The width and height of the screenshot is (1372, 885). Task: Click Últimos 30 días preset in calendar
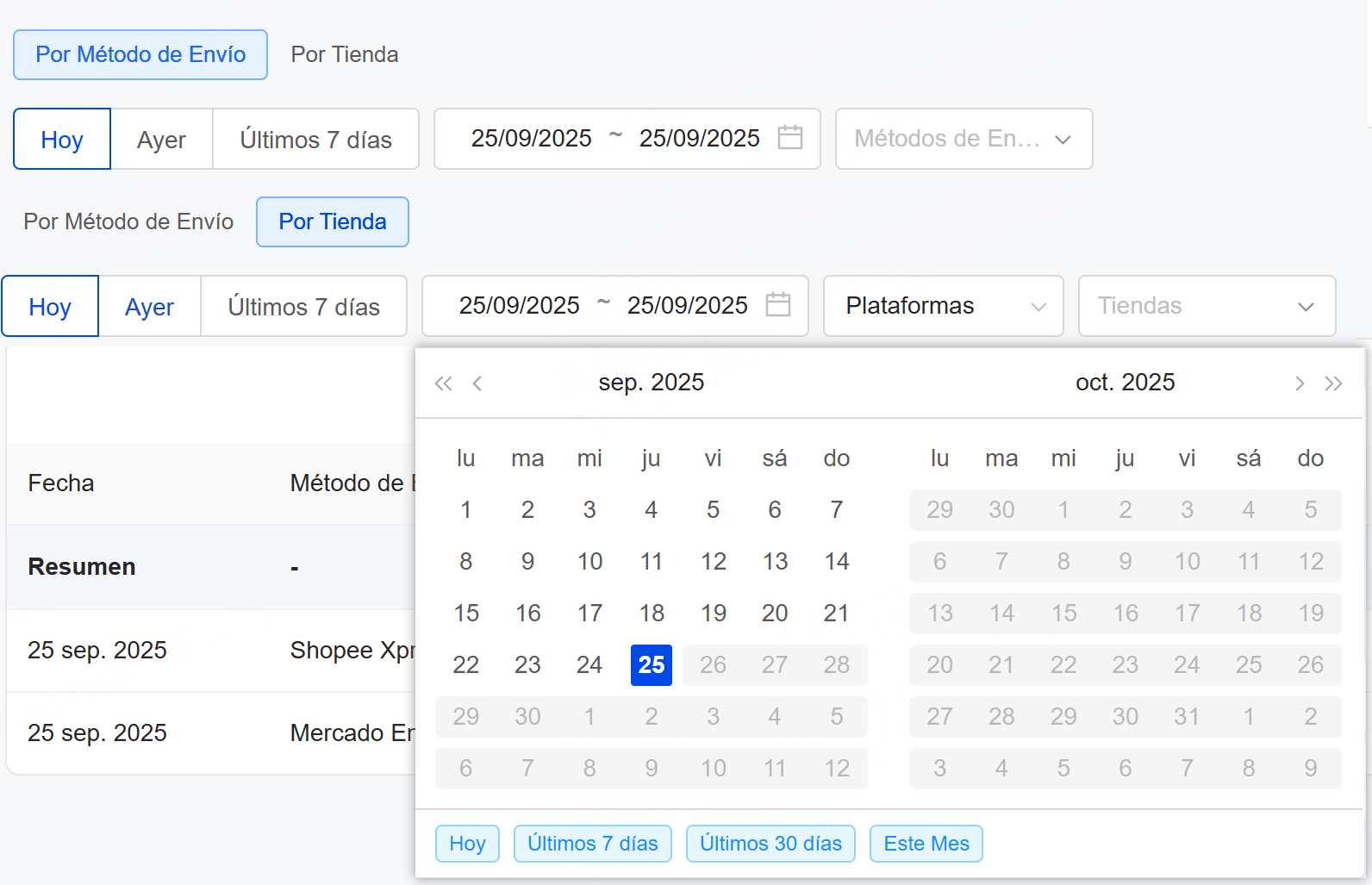[770, 844]
